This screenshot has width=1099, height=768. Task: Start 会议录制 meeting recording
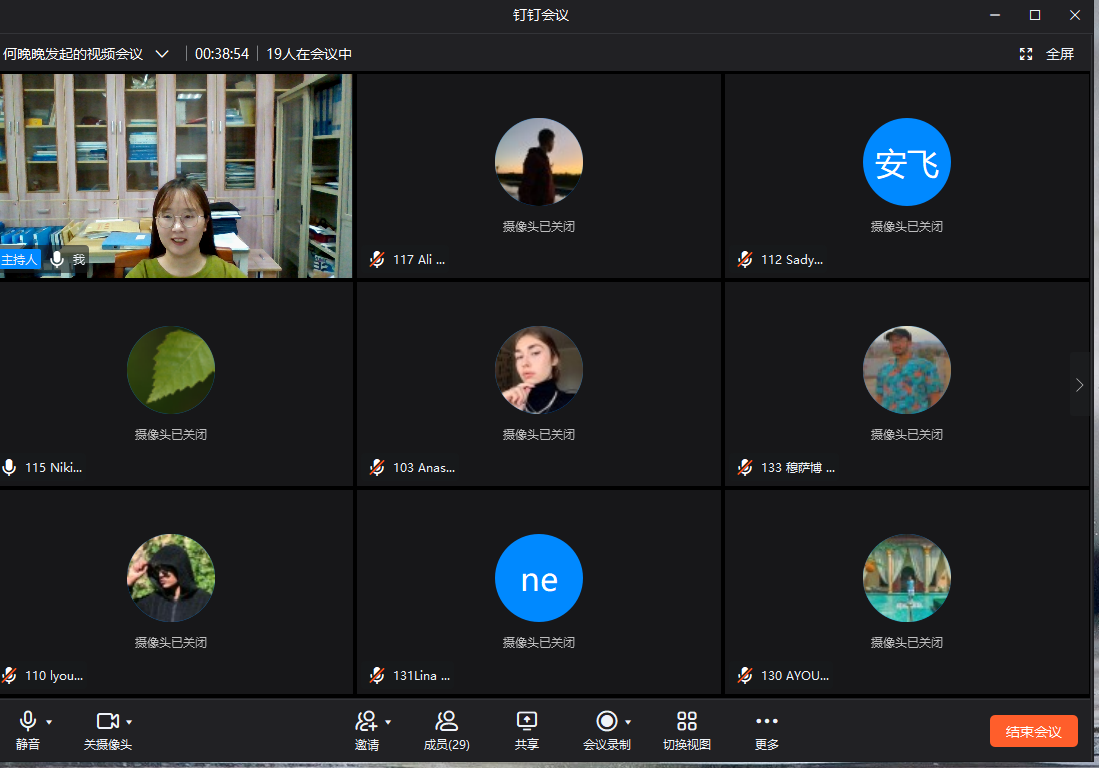click(x=606, y=721)
